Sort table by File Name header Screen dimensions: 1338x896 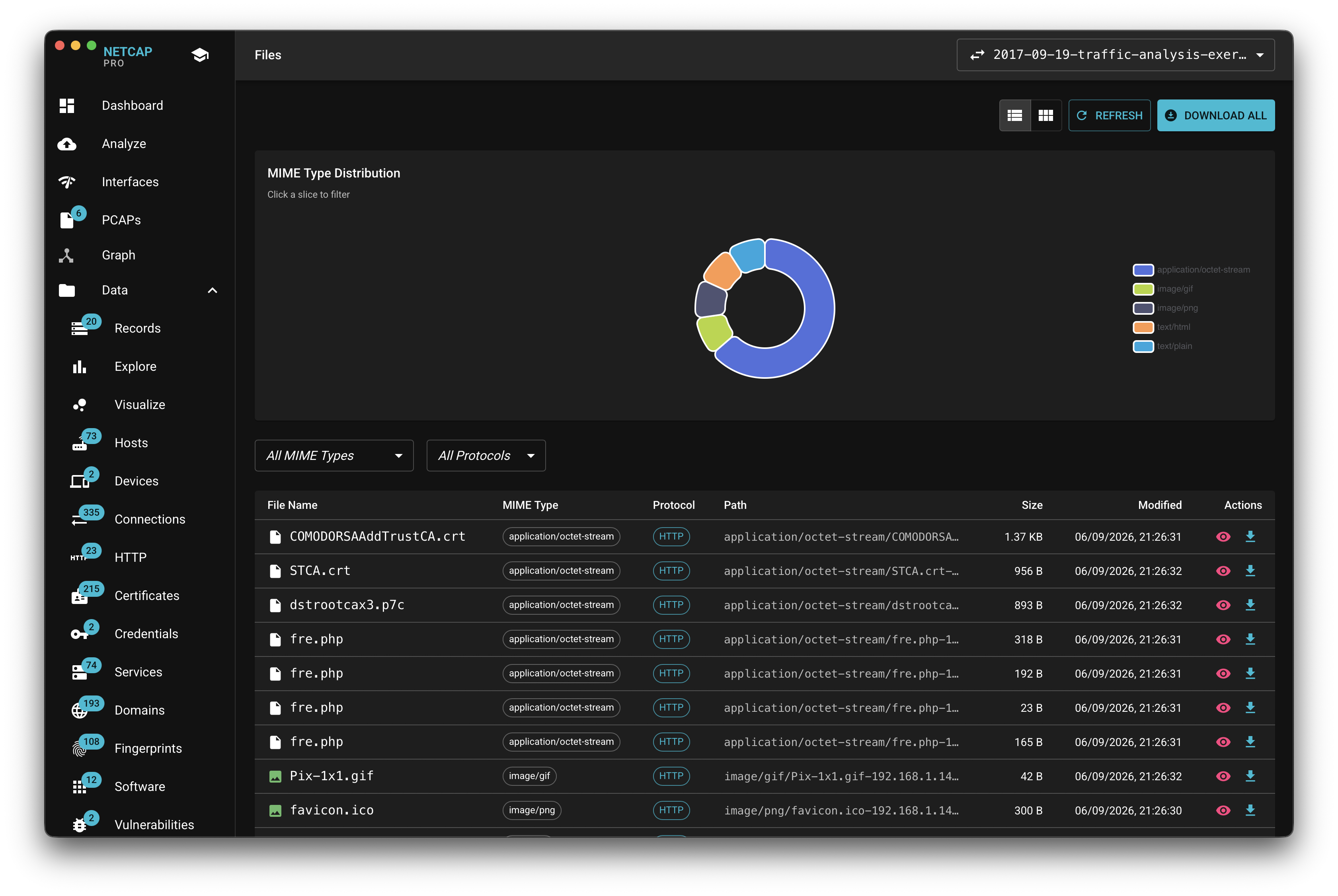click(x=292, y=505)
